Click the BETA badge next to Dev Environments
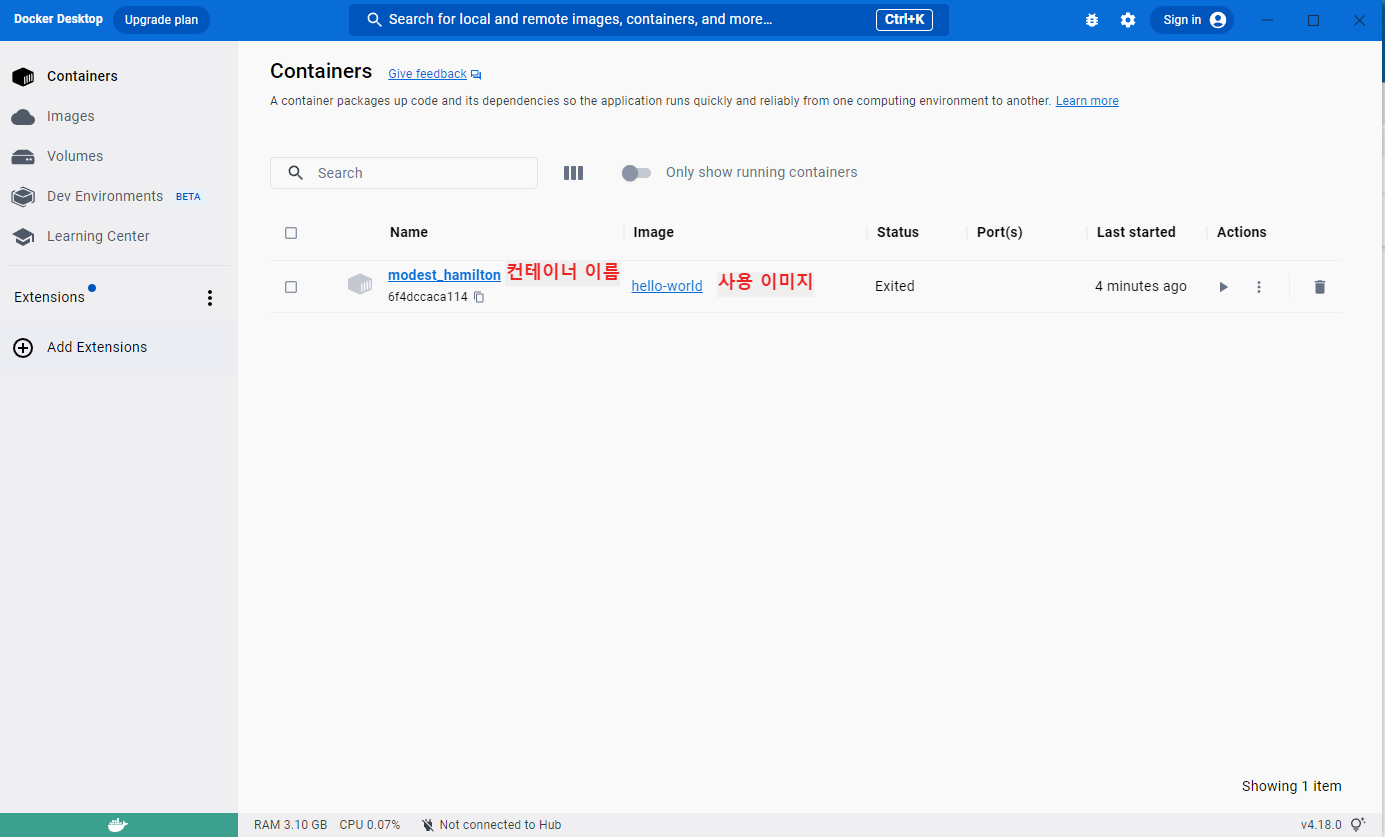Screen dimensions: 1385x837 pos(188,197)
